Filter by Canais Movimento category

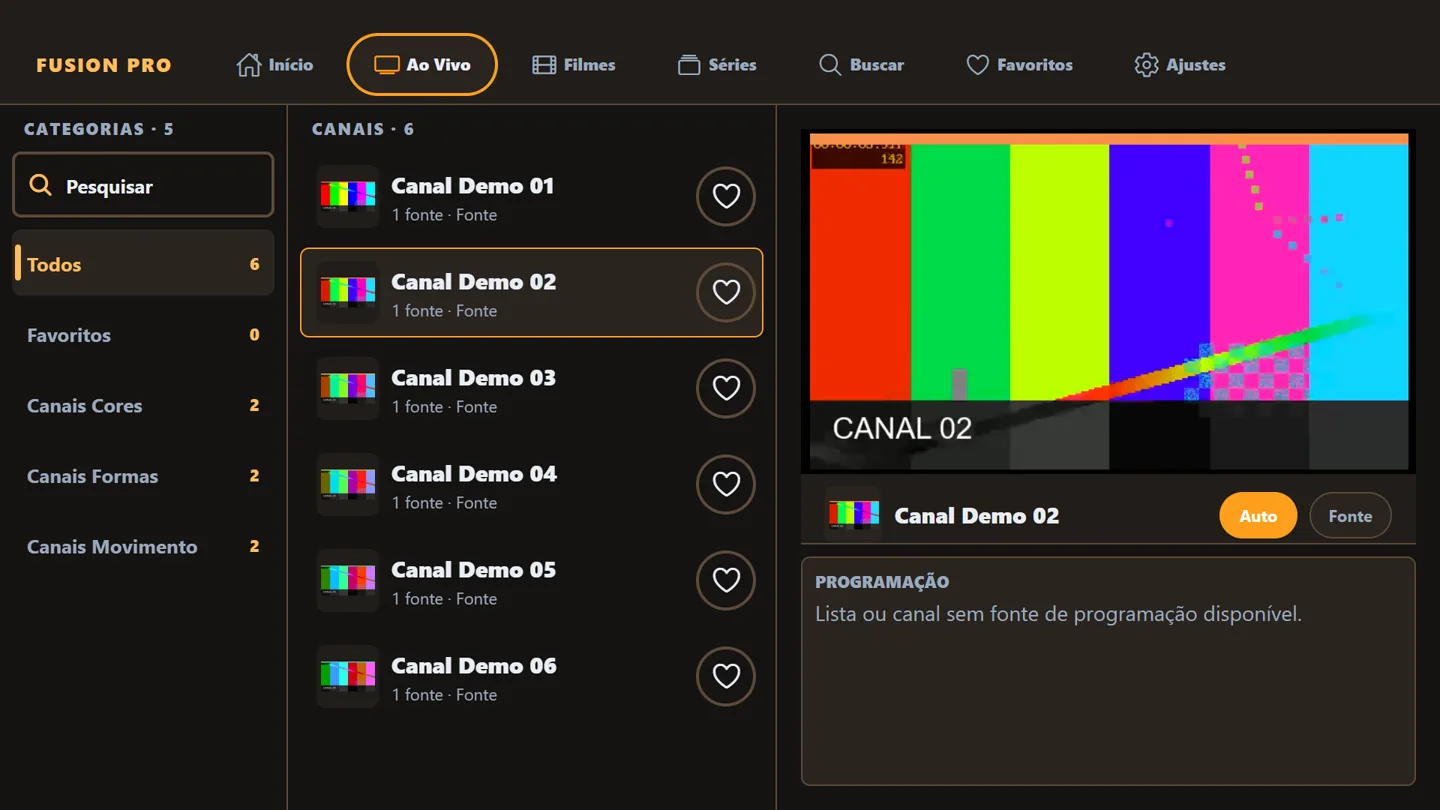[143, 546]
